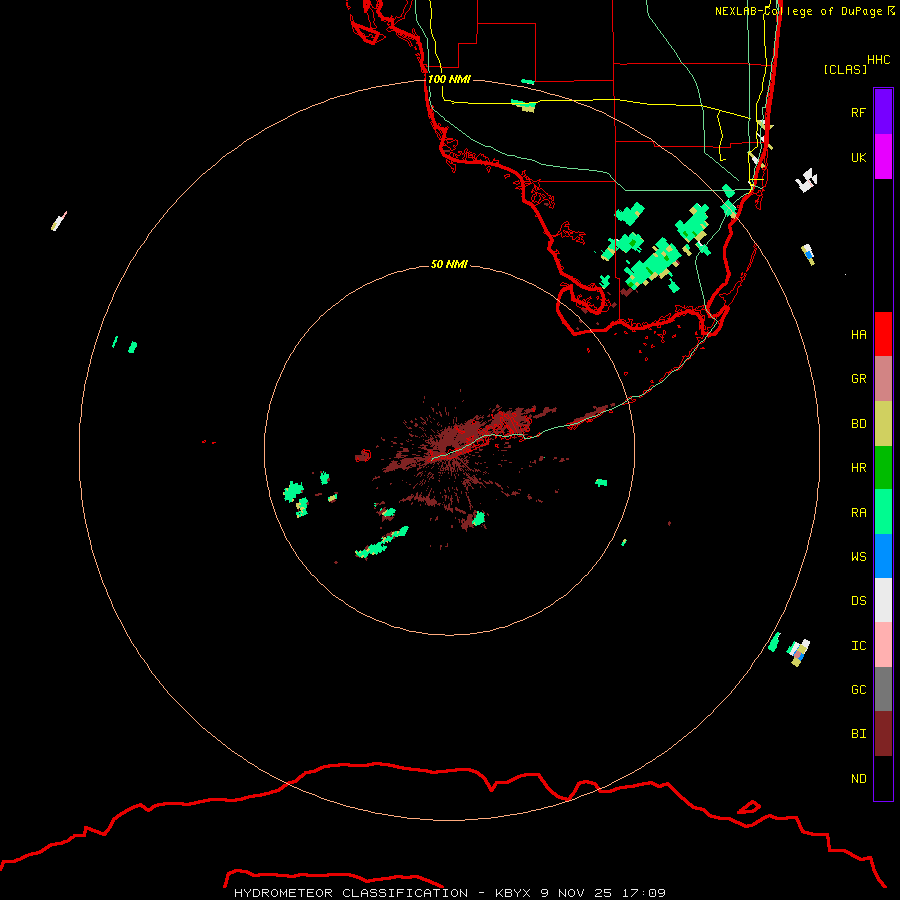Click the BD legend label

point(858,424)
